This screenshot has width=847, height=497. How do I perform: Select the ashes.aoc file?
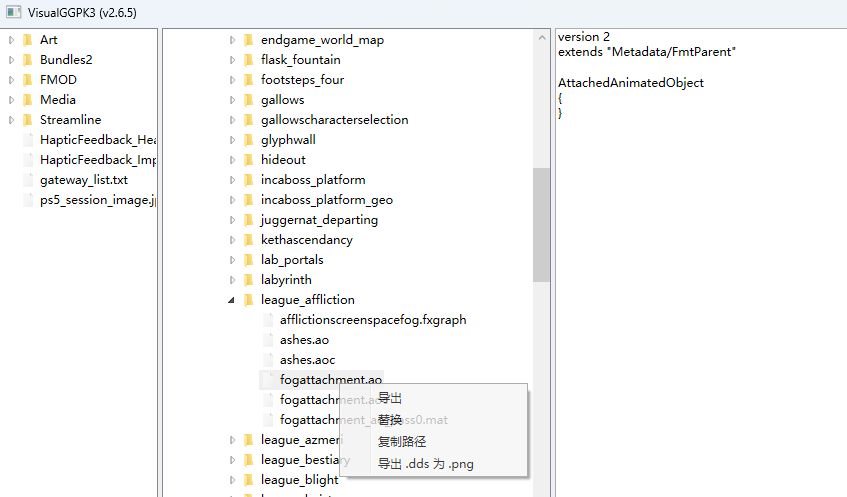point(307,360)
